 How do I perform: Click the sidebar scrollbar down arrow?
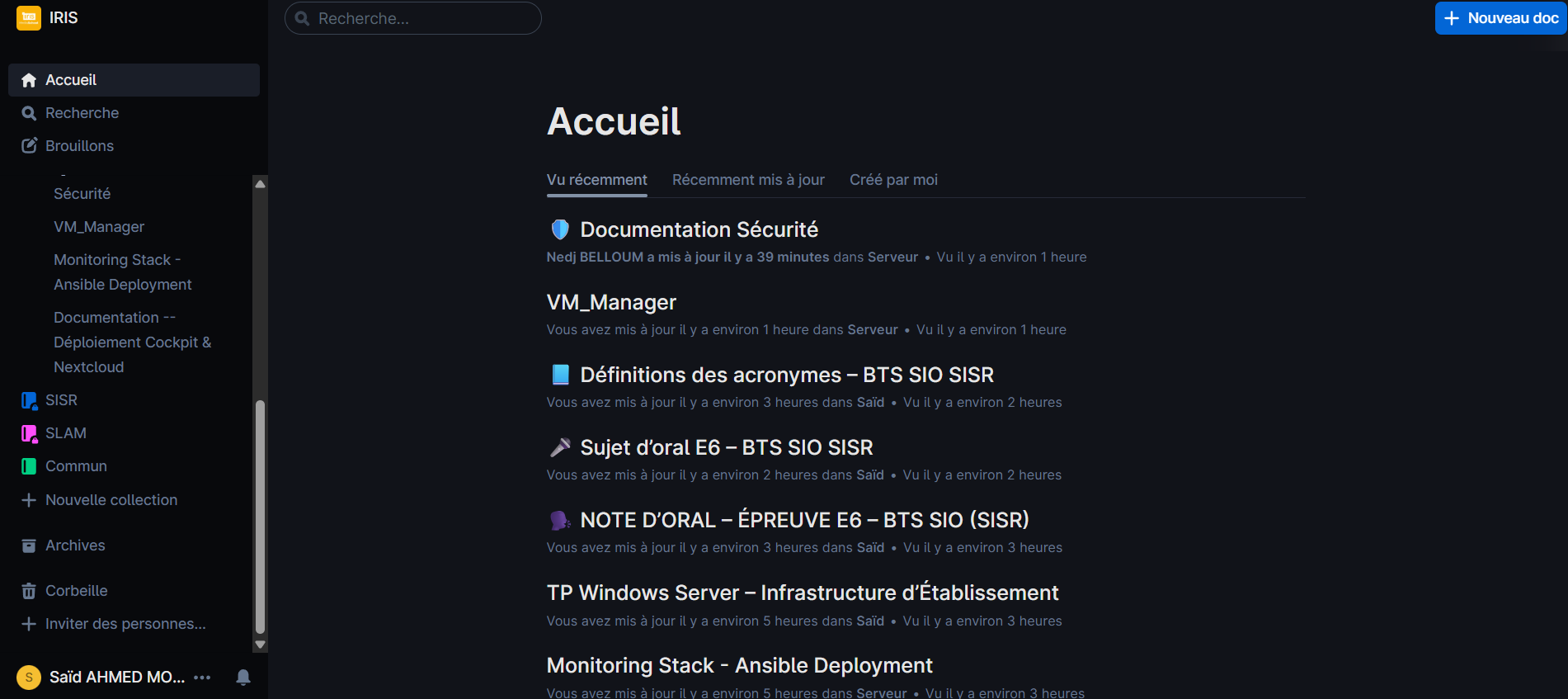pyautogui.click(x=260, y=644)
